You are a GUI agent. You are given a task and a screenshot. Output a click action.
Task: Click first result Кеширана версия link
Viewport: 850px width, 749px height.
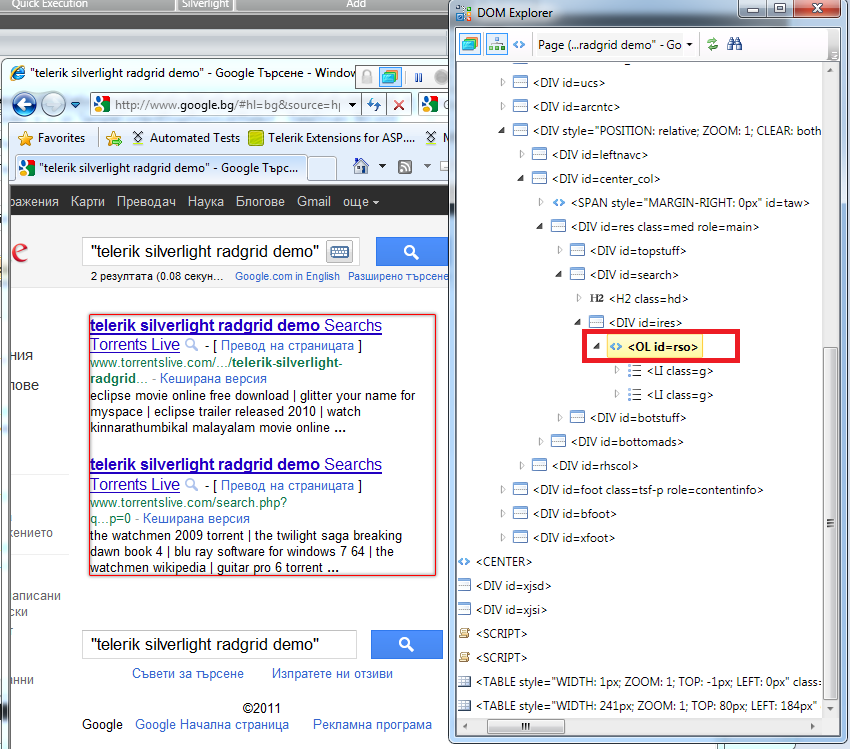point(213,378)
